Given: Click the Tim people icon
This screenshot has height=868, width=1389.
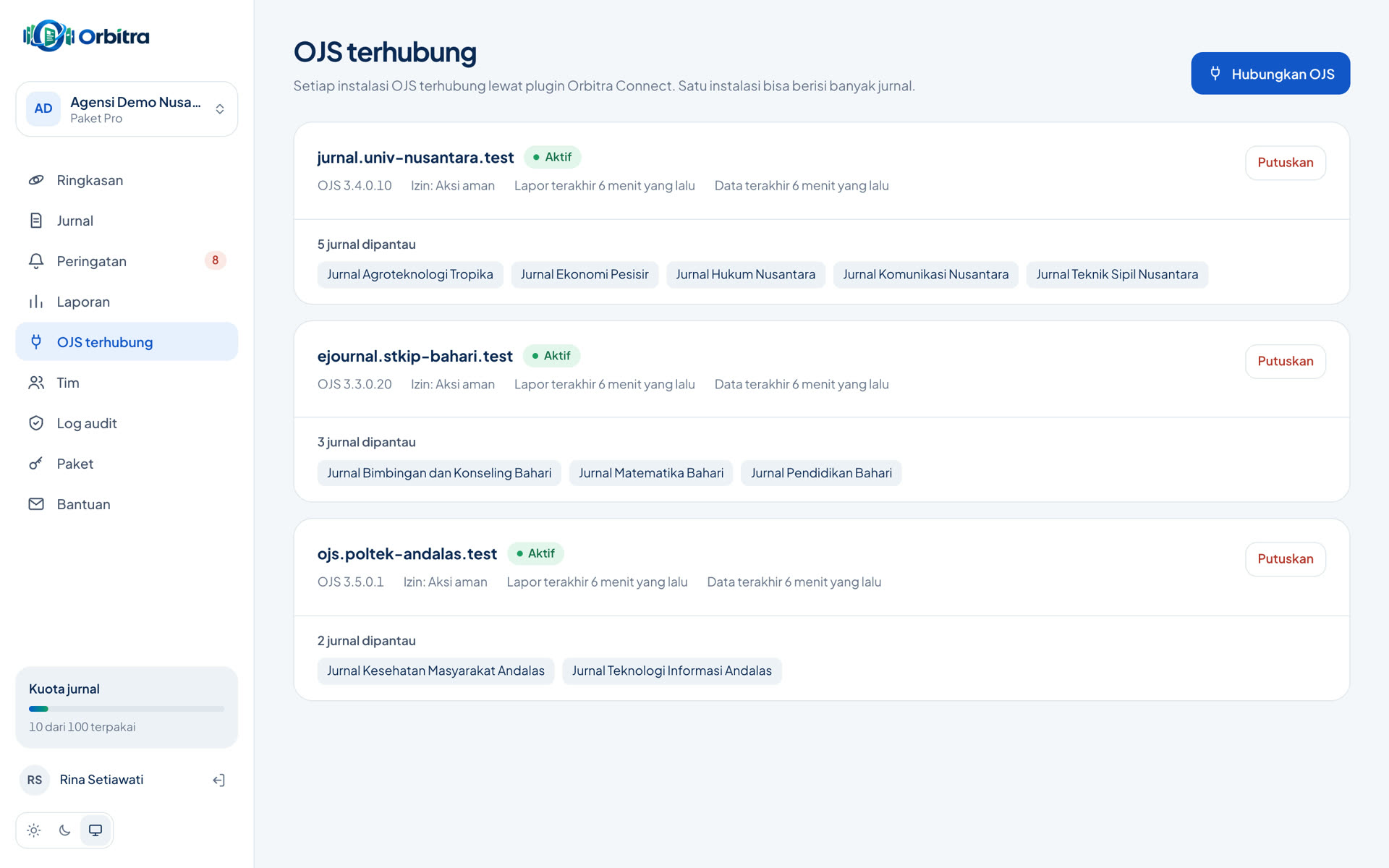Looking at the screenshot, I should point(36,383).
